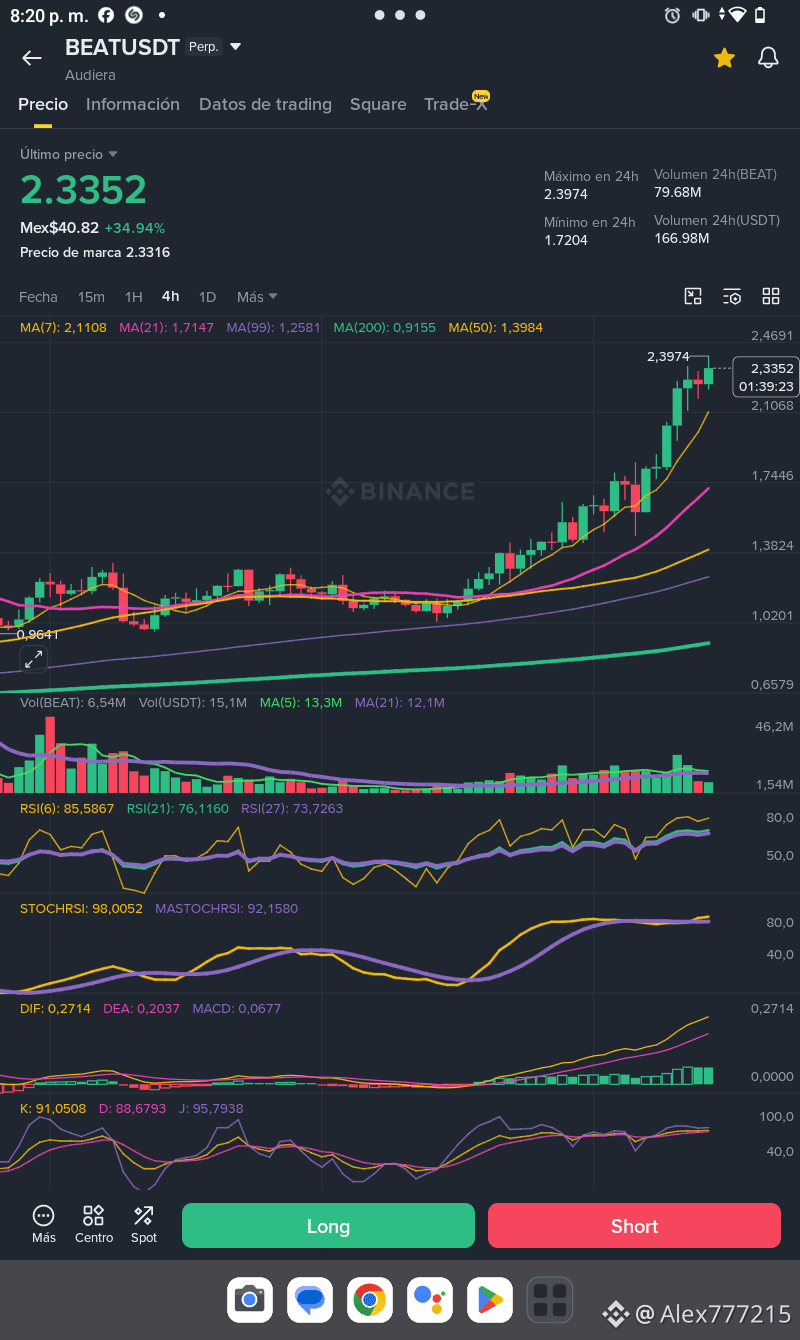Open the app drawer grid icon
Viewport: 800px width, 1340px height.
click(550, 1300)
